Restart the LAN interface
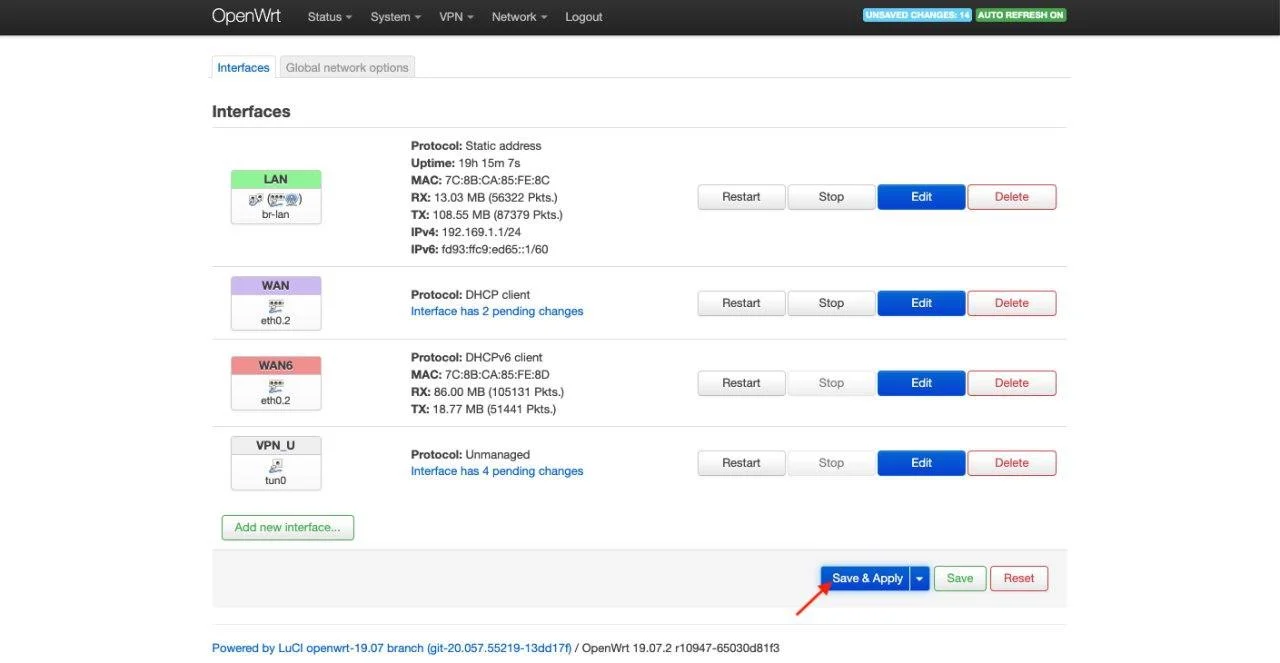Image resolution: width=1280 pixels, height=663 pixels. click(741, 197)
